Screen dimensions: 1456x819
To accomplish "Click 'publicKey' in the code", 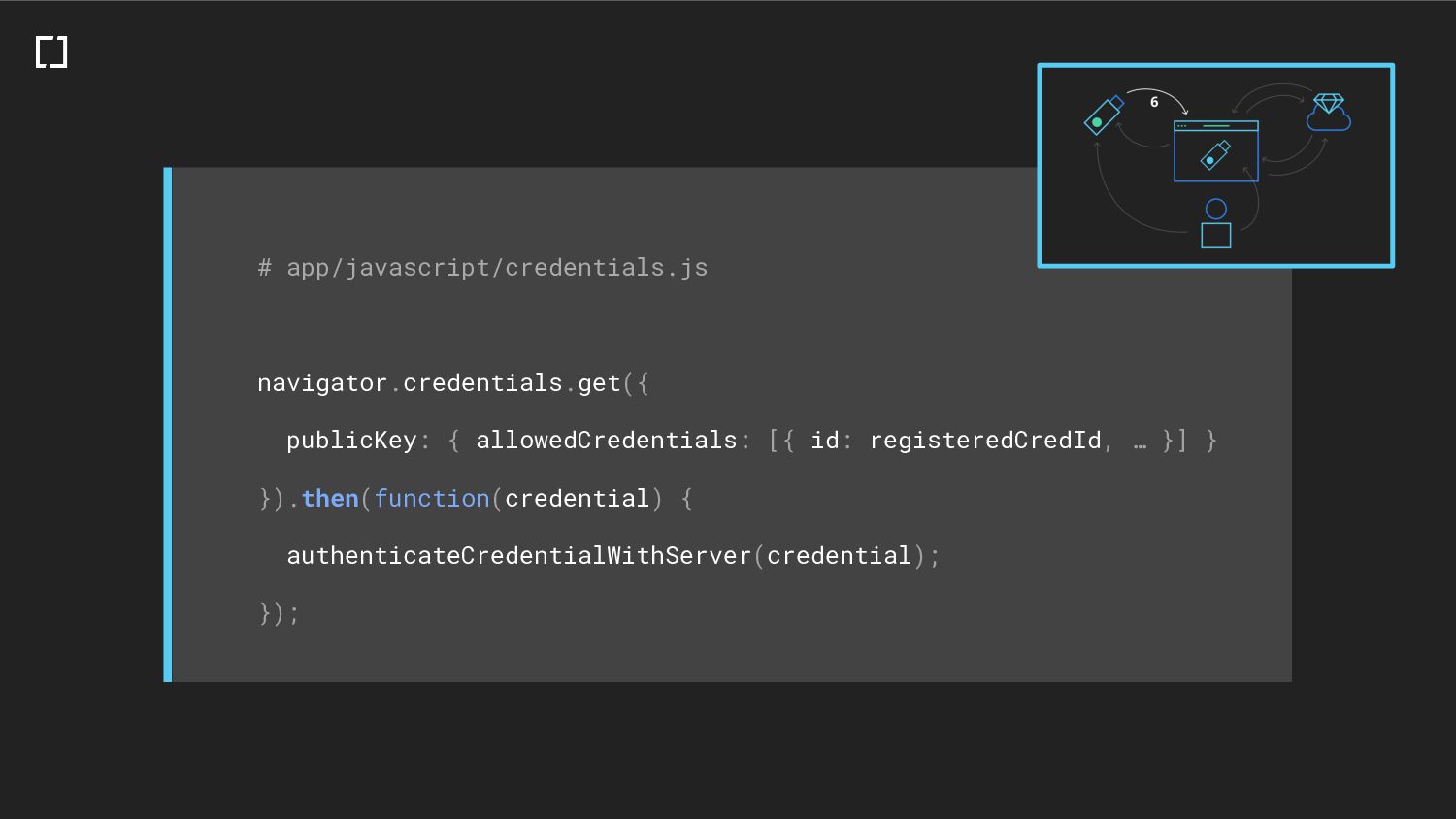I will 351,441.
